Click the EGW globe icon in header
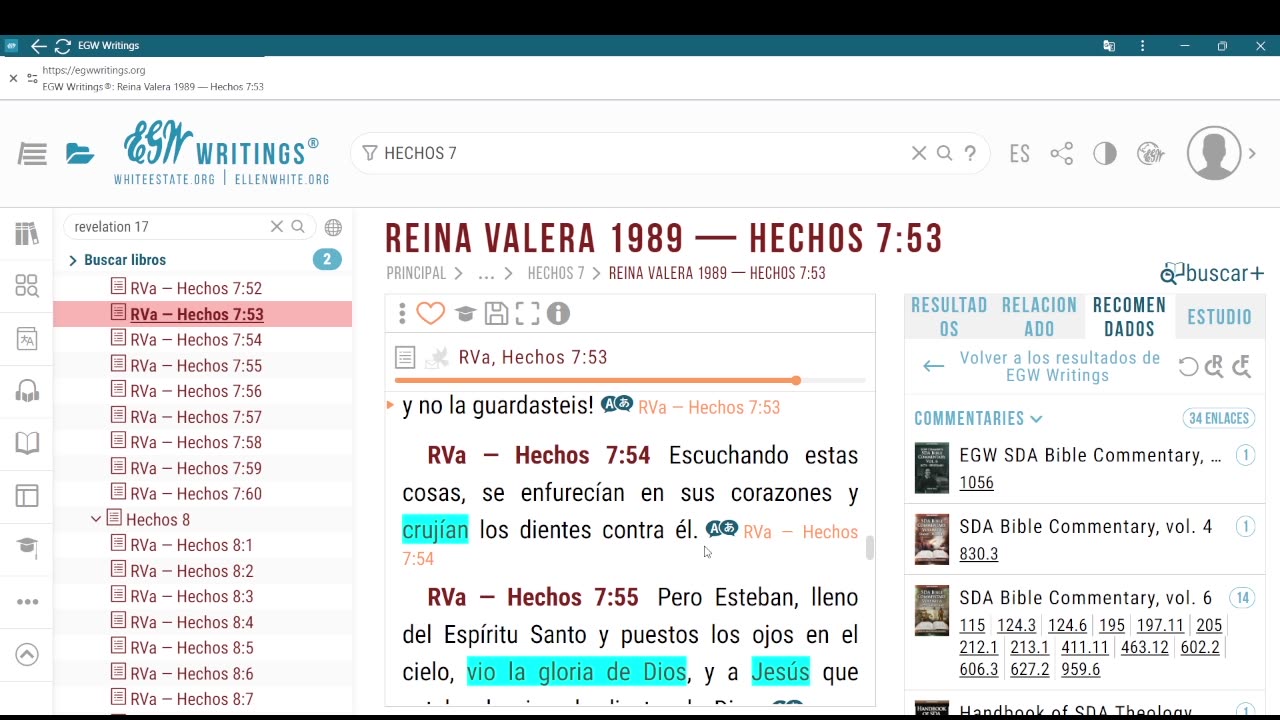Viewport: 1280px width, 720px height. (x=1151, y=153)
